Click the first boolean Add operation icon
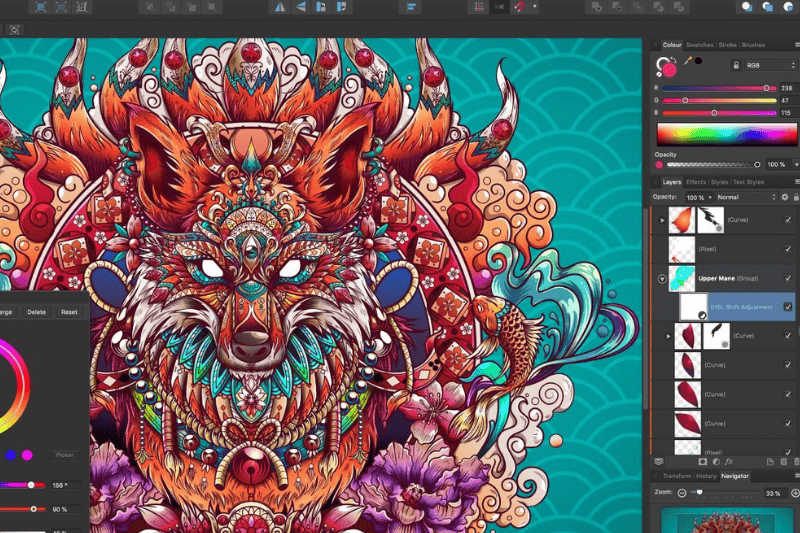This screenshot has width=800, height=533. [595, 7]
